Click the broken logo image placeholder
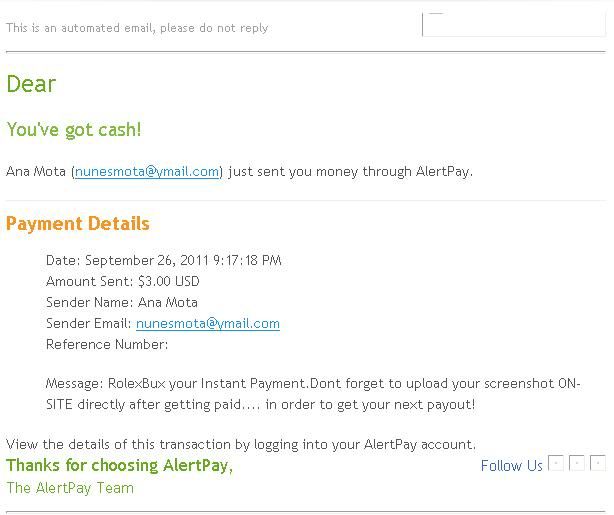The width and height of the screenshot is (614, 515). (514, 25)
